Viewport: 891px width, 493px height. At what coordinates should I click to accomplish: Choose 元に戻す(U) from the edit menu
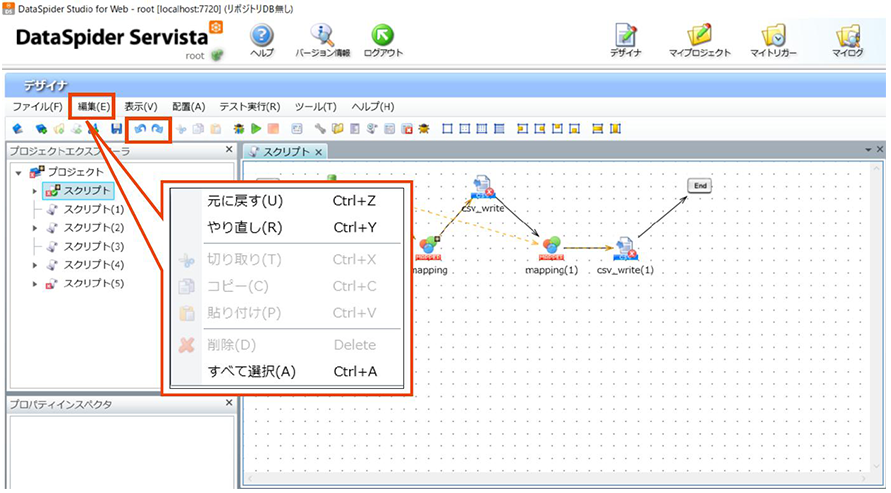pyautogui.click(x=245, y=201)
